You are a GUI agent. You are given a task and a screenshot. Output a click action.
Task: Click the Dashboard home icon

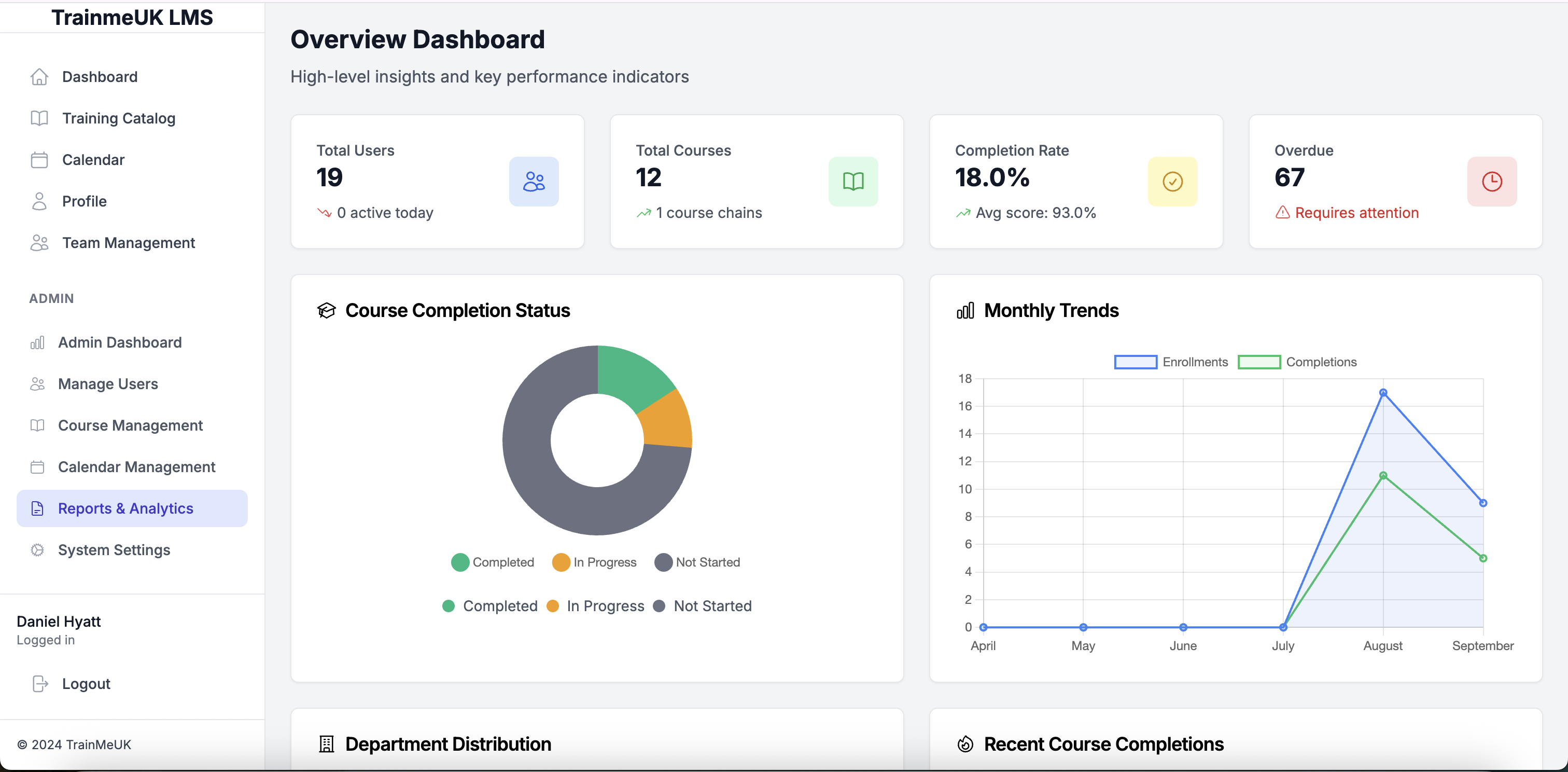pos(39,77)
